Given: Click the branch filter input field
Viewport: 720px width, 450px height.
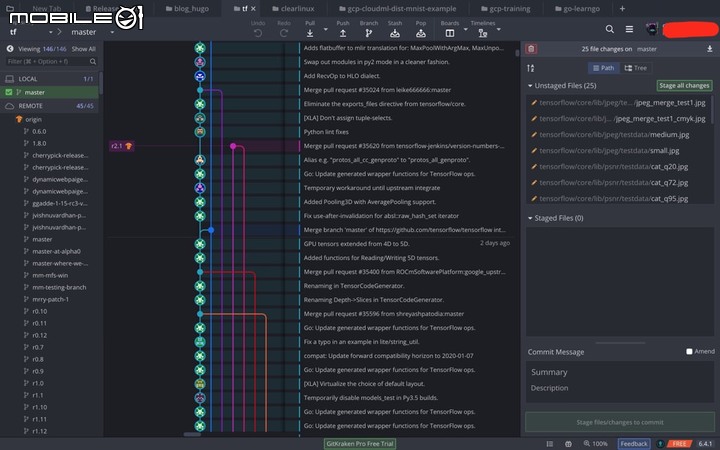Looking at the screenshot, I should (51, 62).
